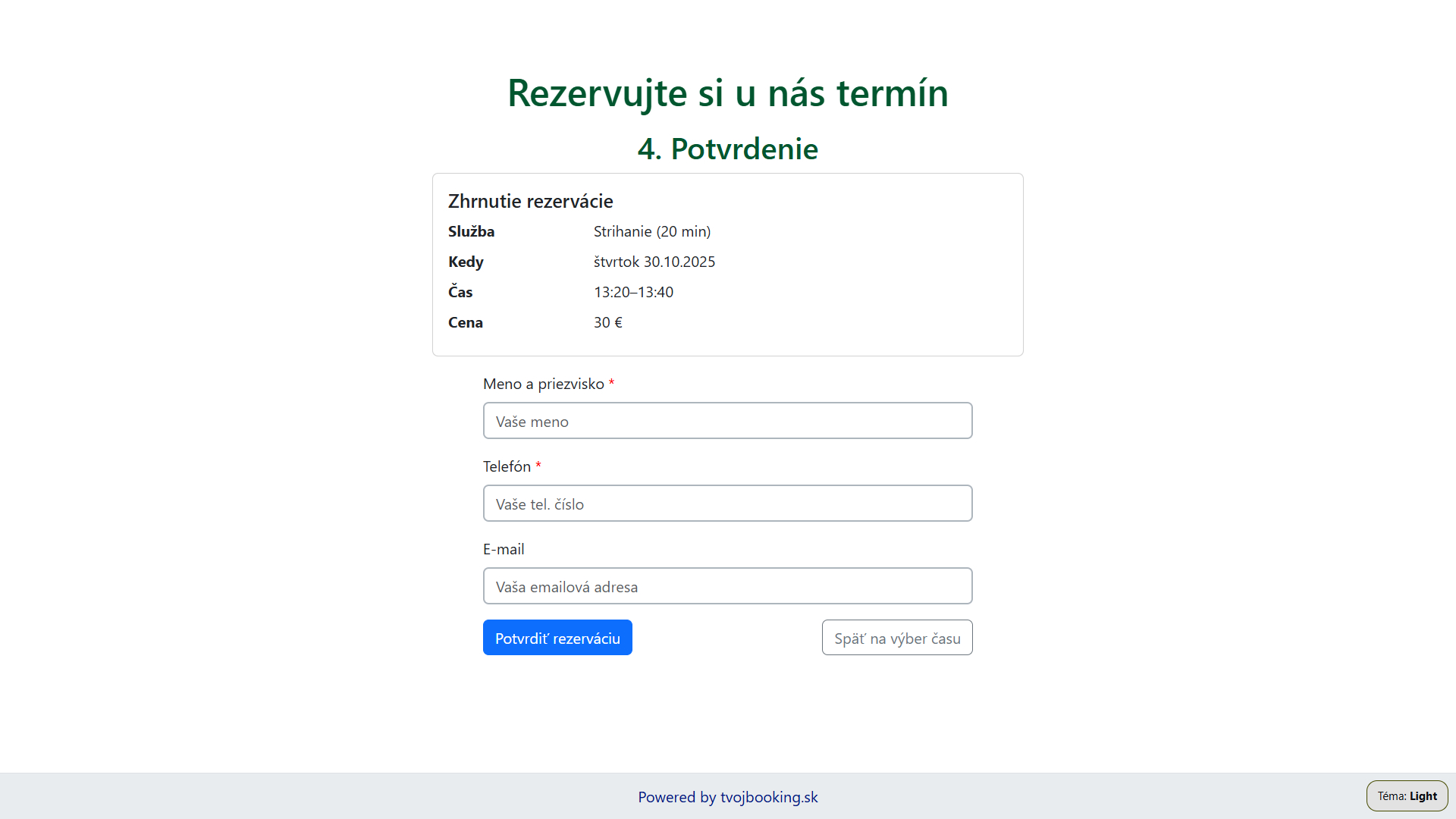Click the Telefón field label
This screenshot has height=819, width=1456.
tap(507, 466)
